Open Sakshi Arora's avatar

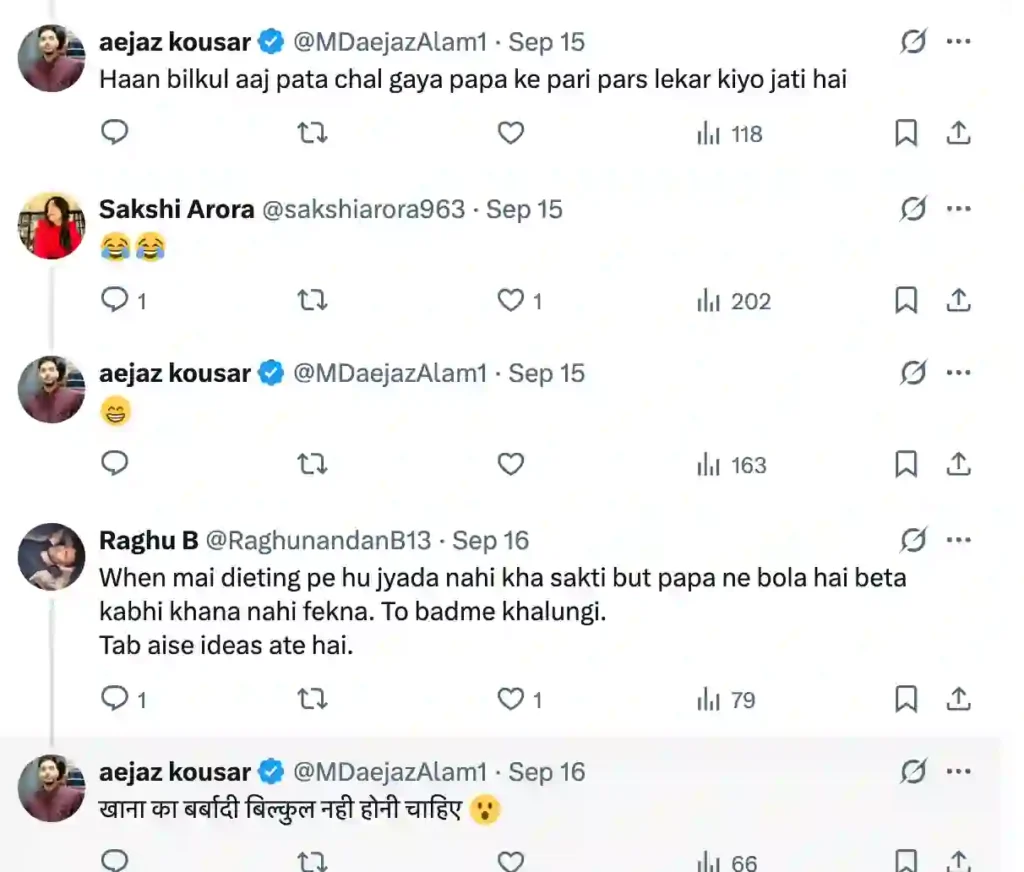pos(52,226)
